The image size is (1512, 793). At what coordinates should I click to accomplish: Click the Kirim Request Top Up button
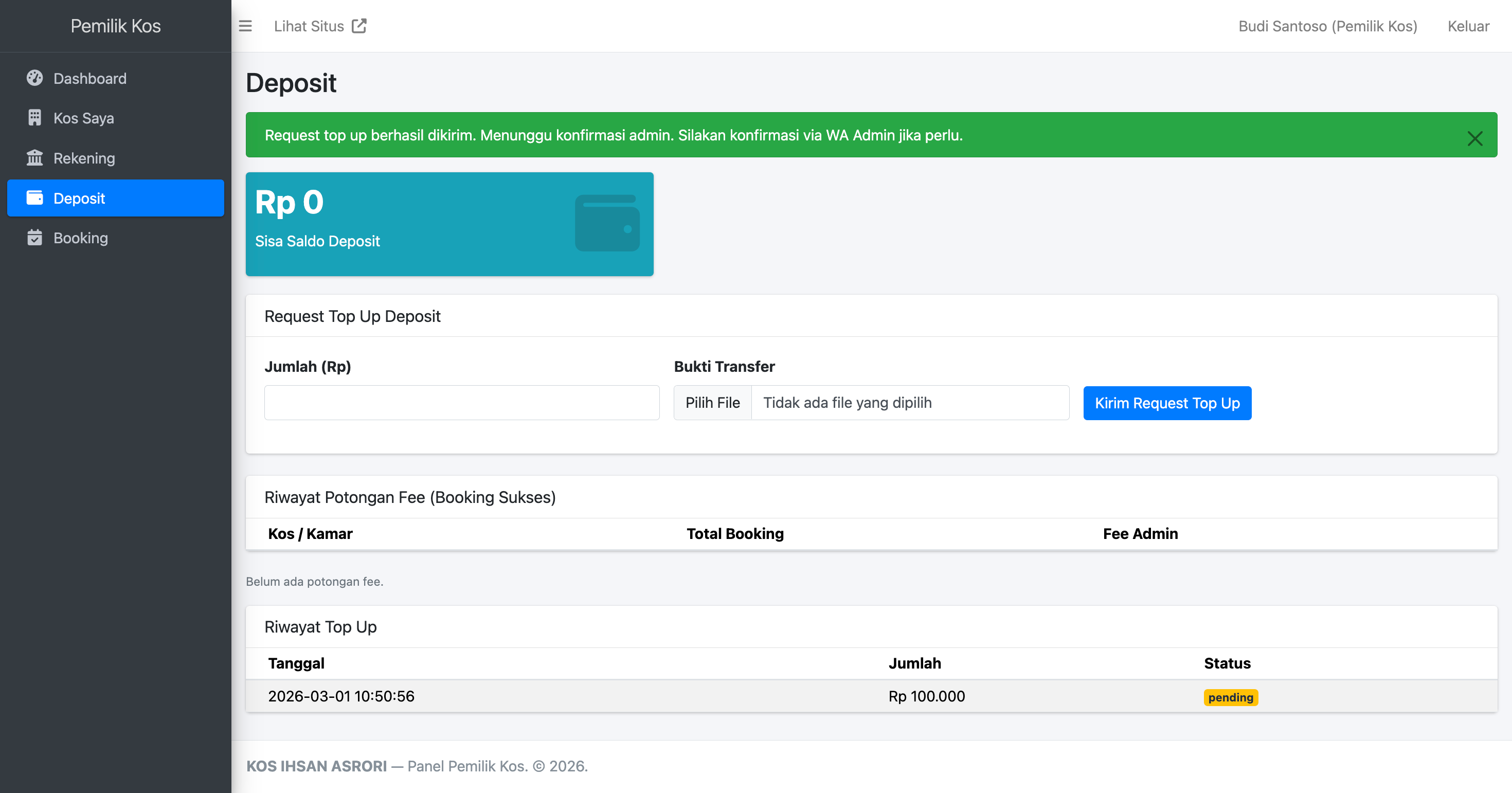tap(1167, 403)
